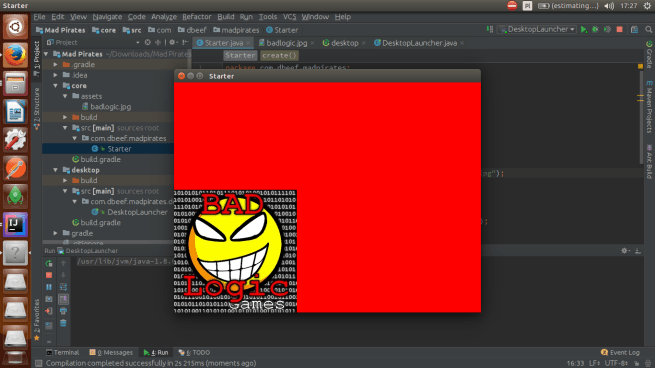Screen dimensions: 655x368
Task: Open the Analyze menu
Action: tap(164, 17)
